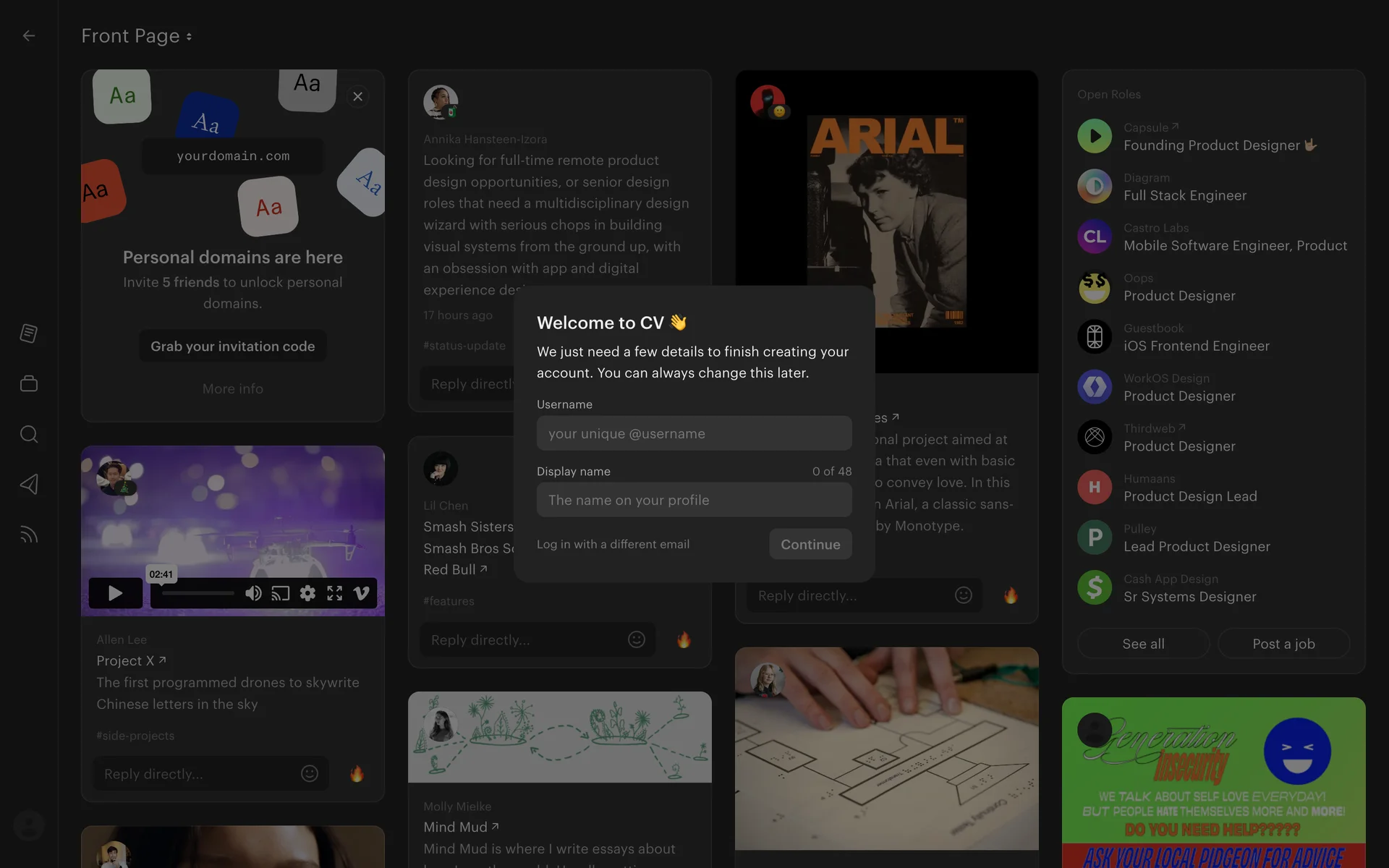Click Log in with a different email

(613, 544)
